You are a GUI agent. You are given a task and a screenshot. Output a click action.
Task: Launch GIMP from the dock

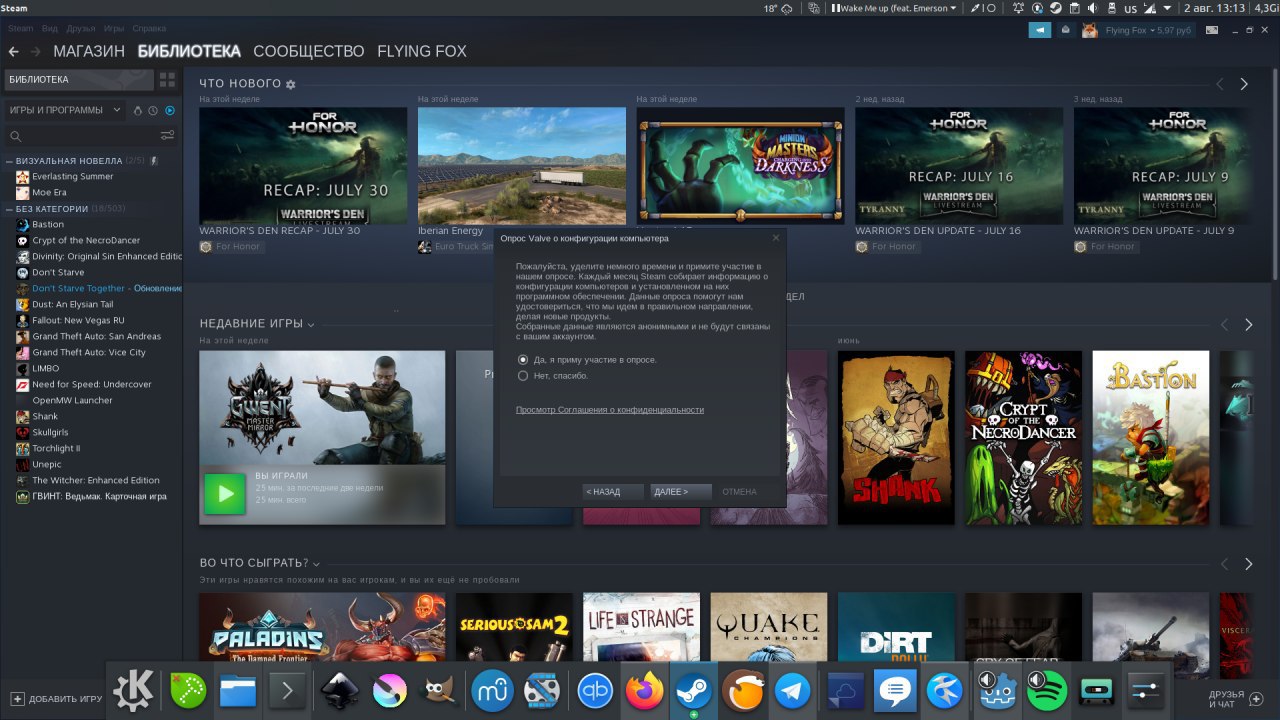(437, 691)
